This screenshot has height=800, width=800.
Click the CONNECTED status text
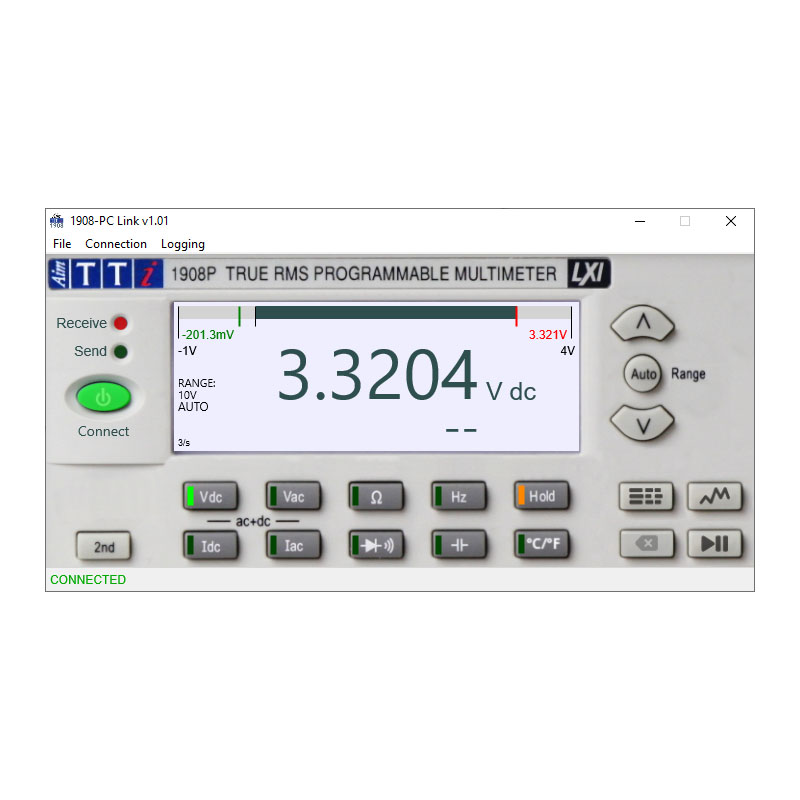tap(88, 580)
